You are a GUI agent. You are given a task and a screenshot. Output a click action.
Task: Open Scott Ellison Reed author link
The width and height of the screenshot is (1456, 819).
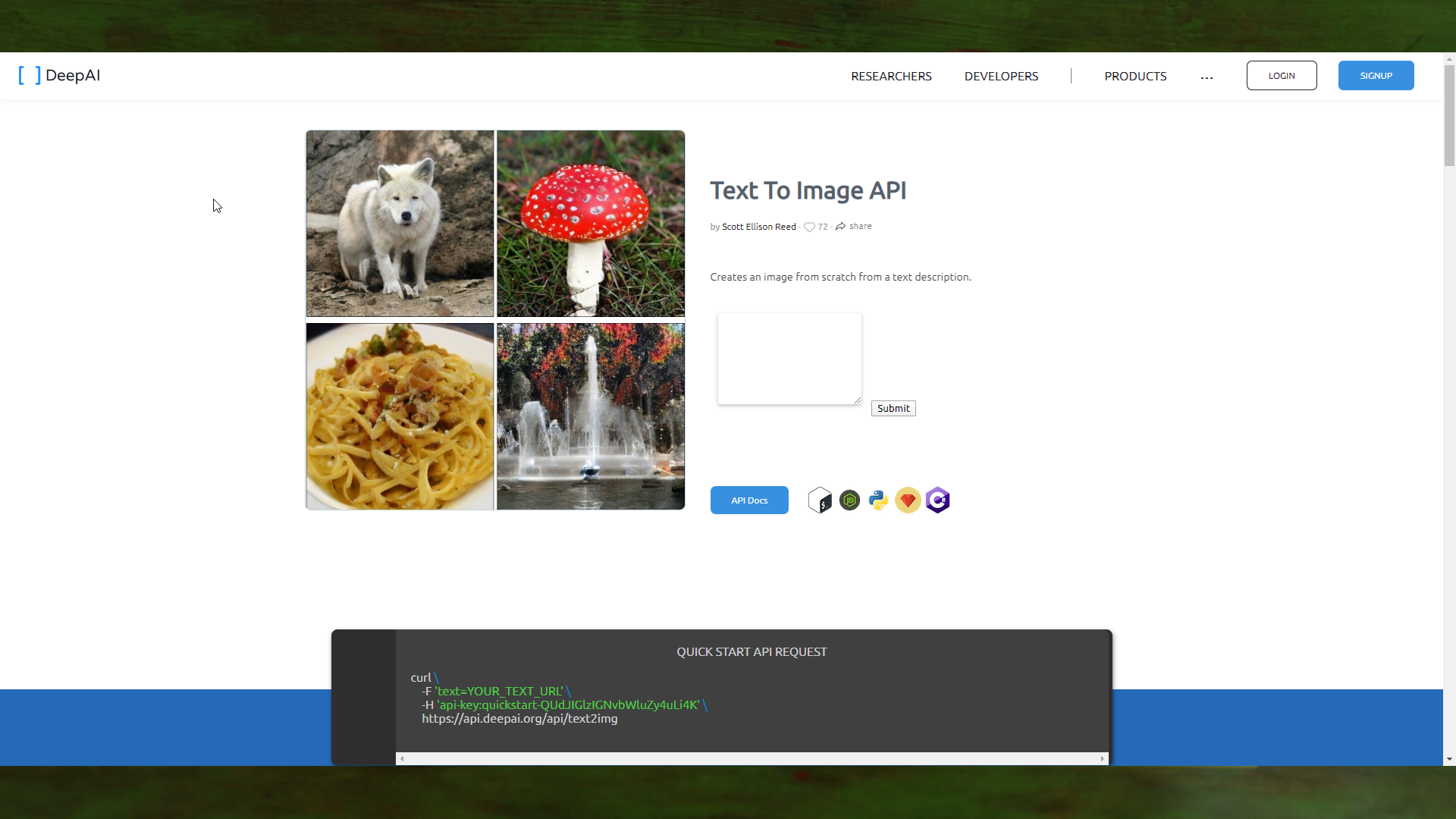(x=759, y=227)
